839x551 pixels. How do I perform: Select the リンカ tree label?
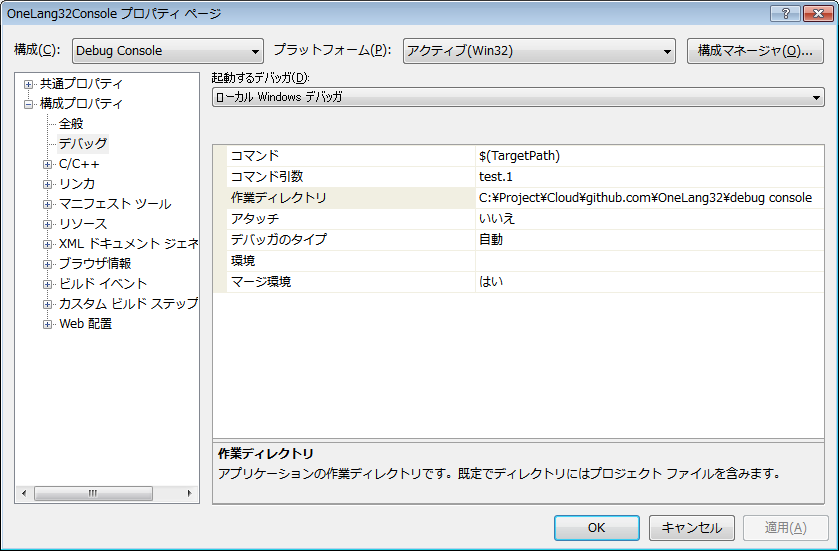[x=77, y=184]
